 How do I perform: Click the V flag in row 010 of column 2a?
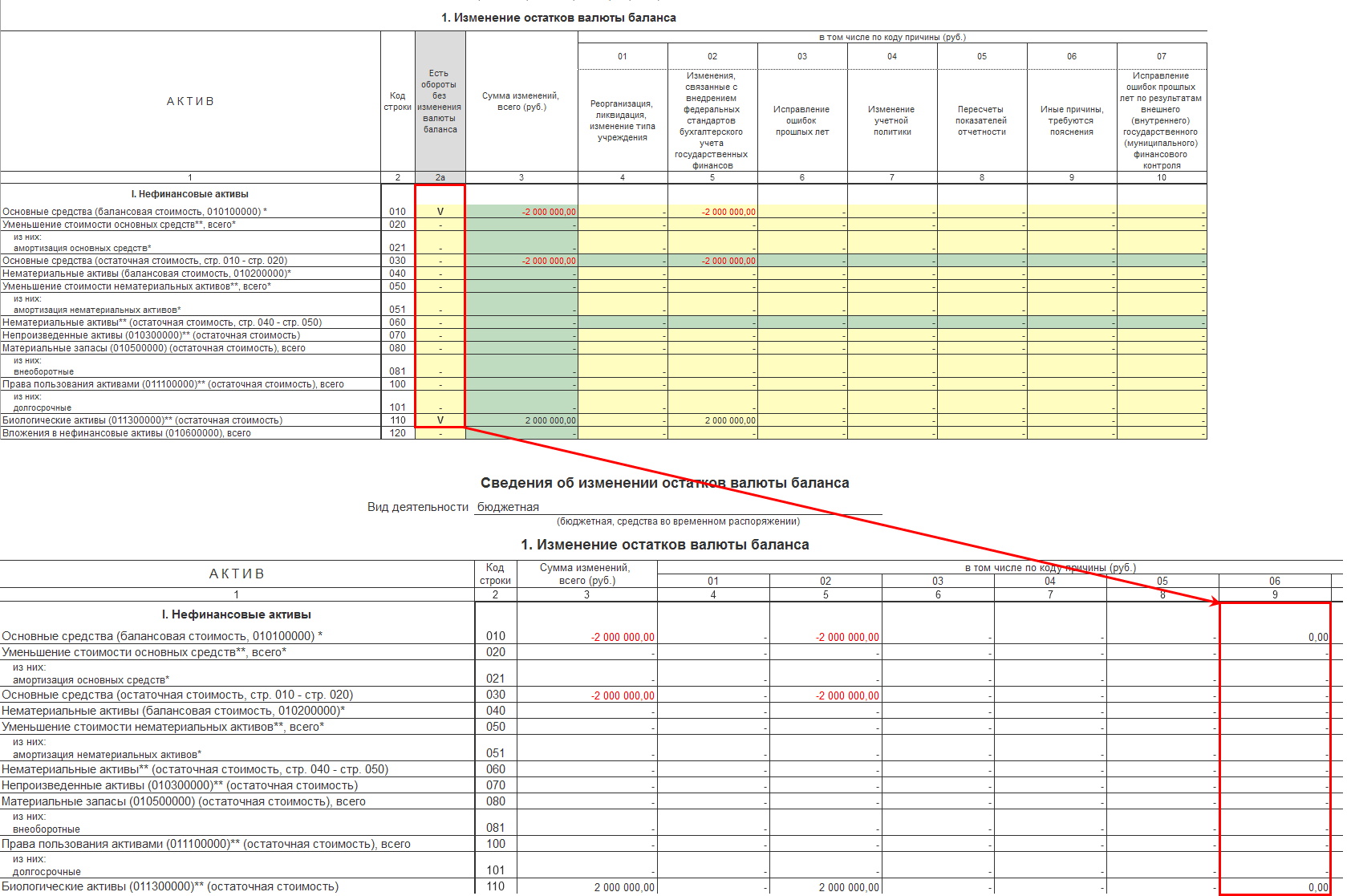(x=440, y=212)
